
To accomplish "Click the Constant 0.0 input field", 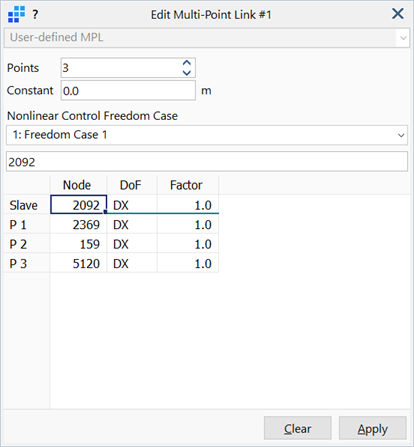I will (128, 91).
